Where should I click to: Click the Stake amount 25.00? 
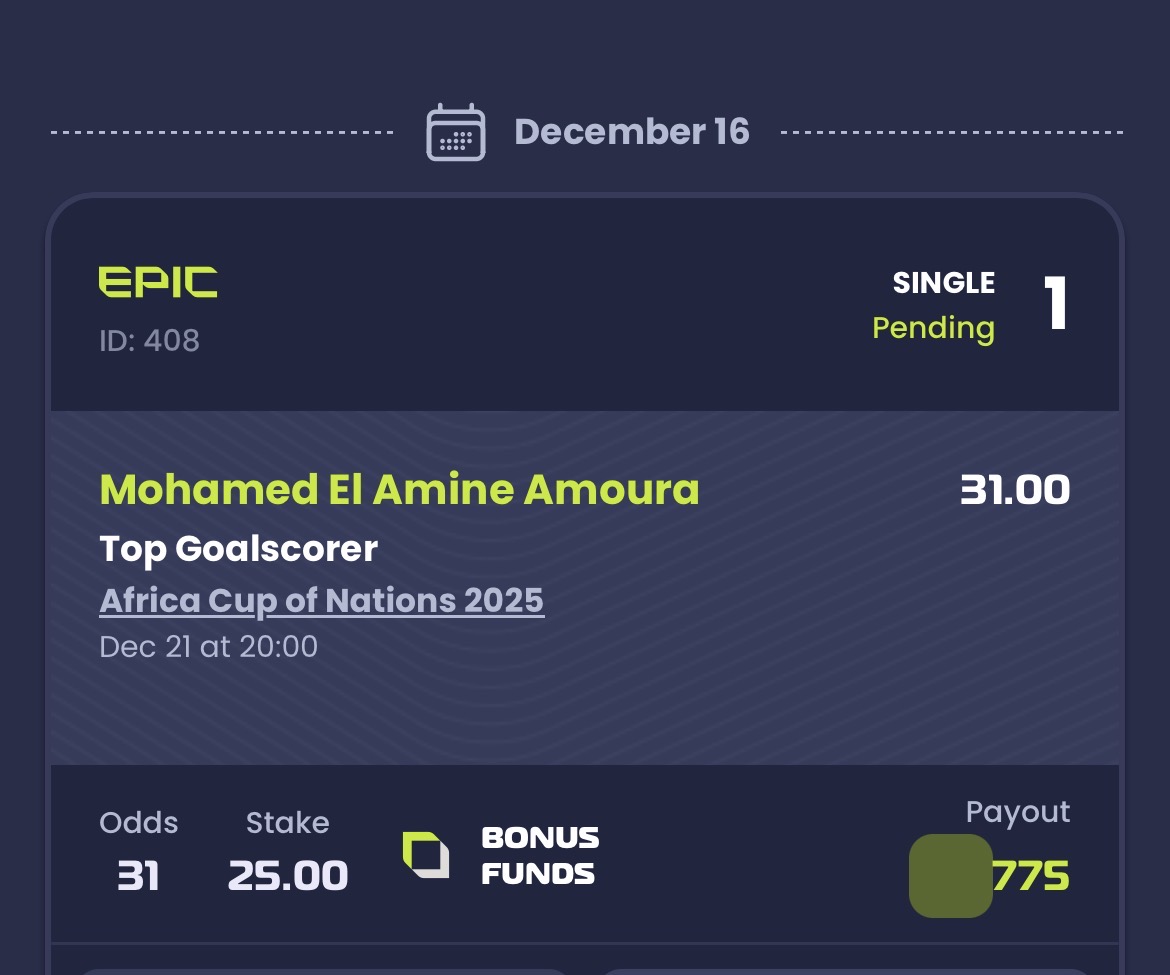[288, 875]
